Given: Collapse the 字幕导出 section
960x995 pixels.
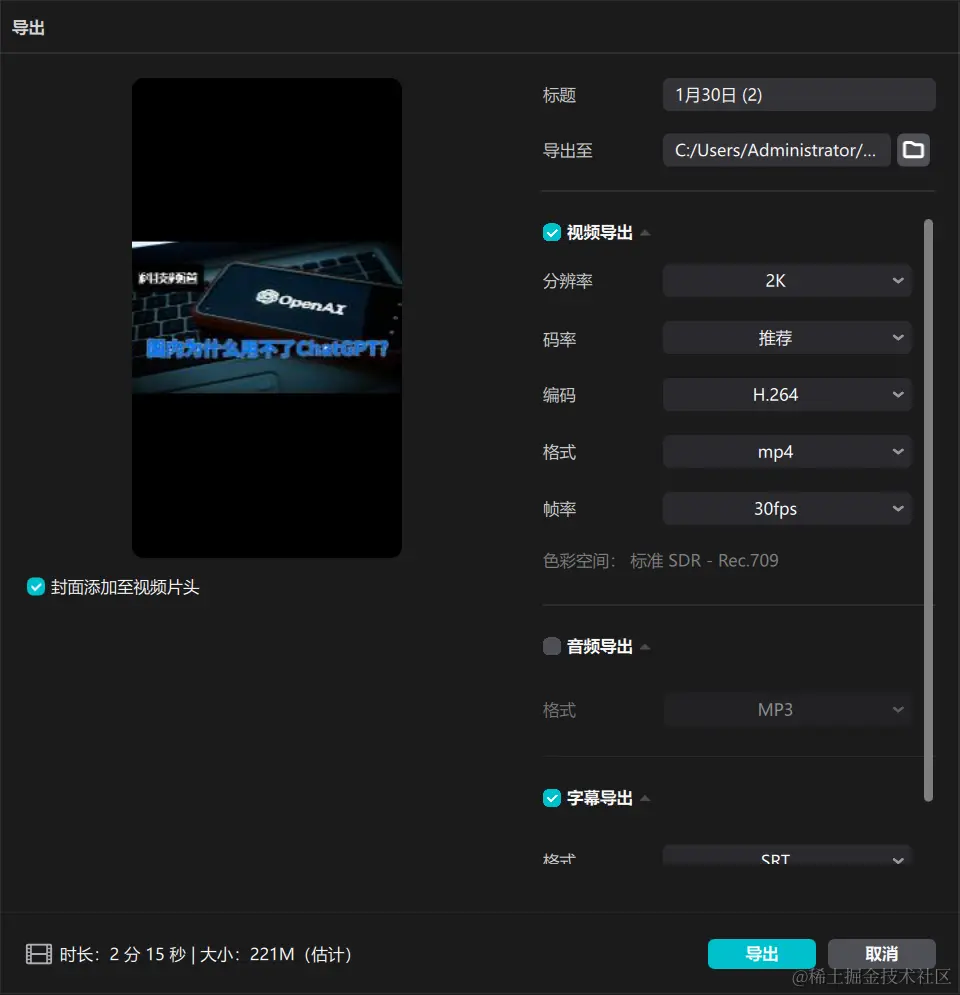Looking at the screenshot, I should [x=645, y=798].
